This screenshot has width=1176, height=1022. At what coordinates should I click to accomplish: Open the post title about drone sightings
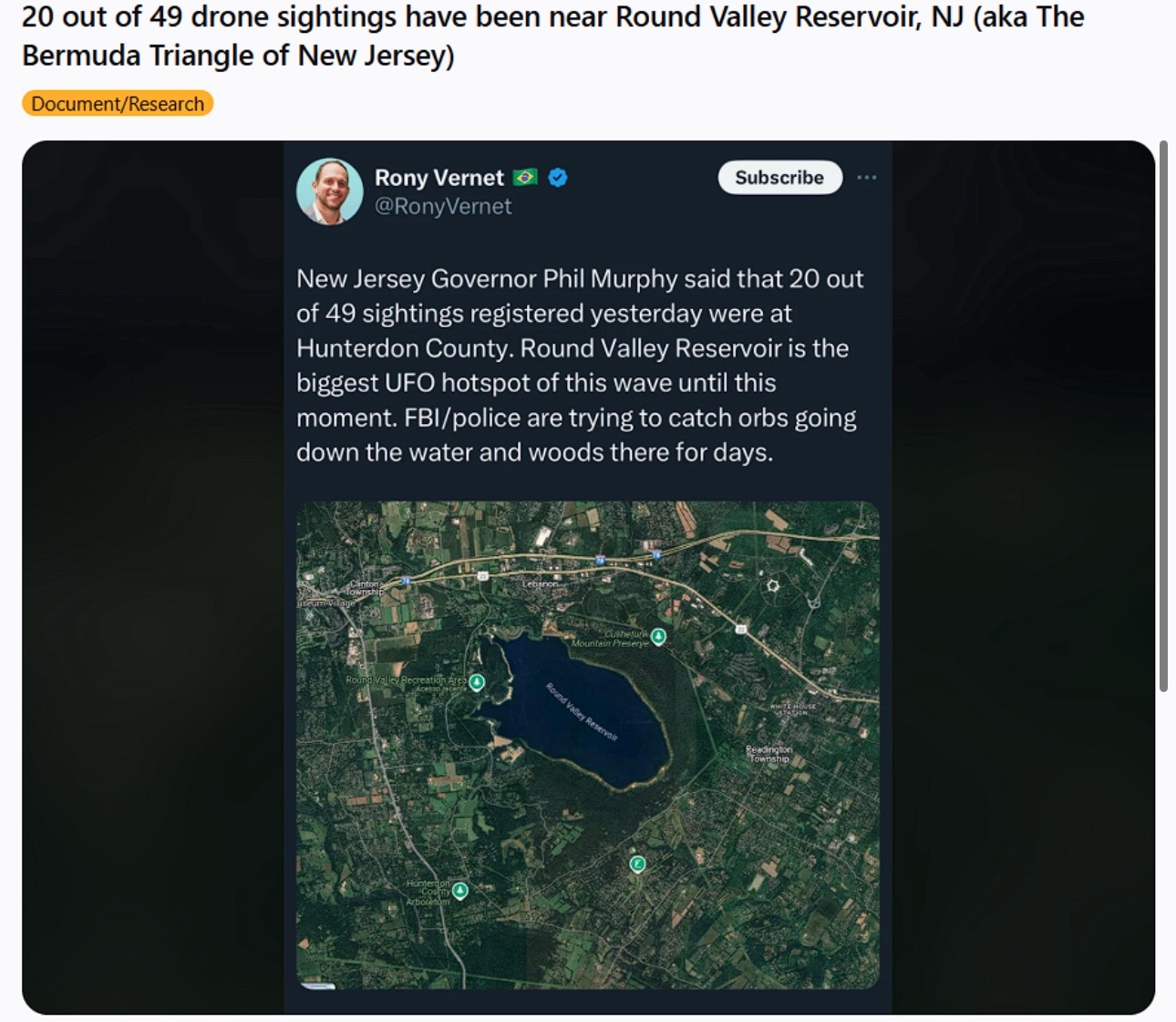552,36
